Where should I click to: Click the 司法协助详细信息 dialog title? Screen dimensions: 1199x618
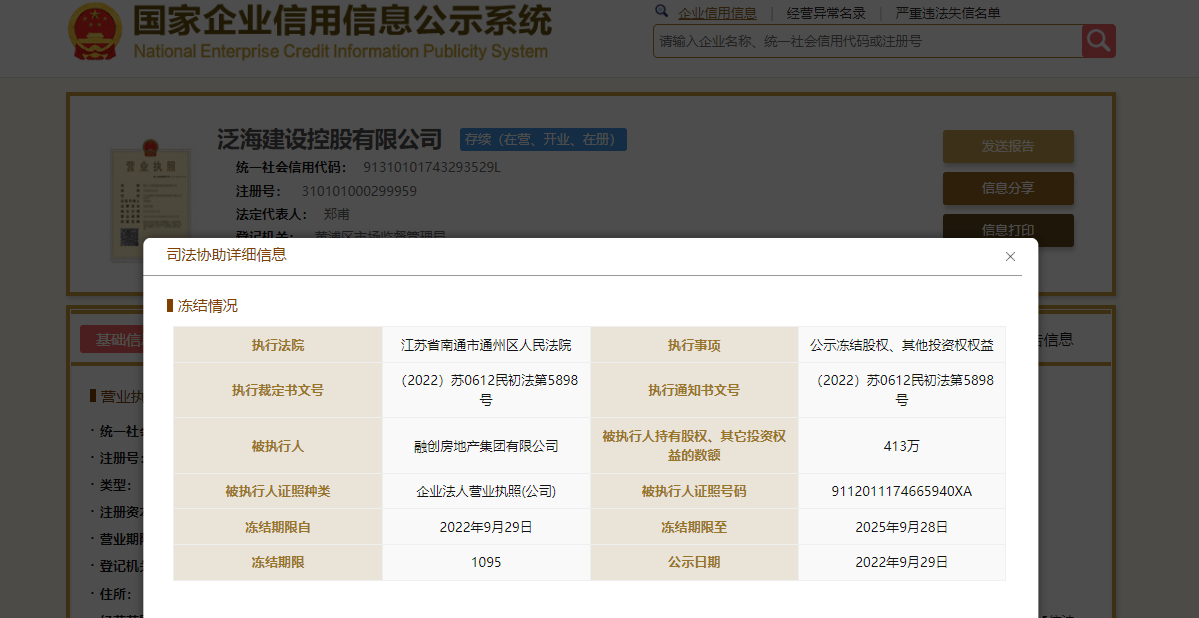coord(226,255)
